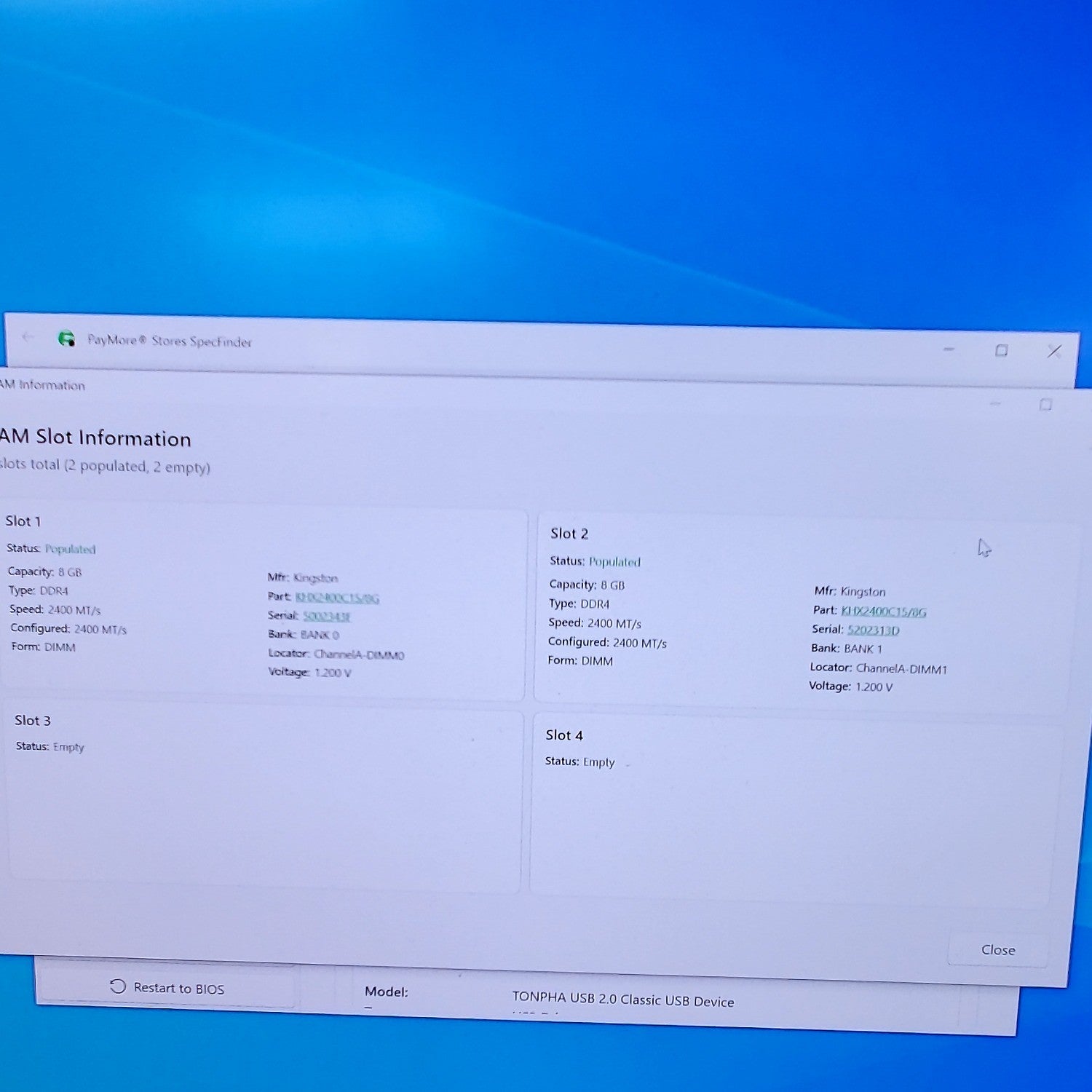Screen dimensions: 1092x1092
Task: Select the Slot 3 empty card
Action: pyautogui.click(x=266, y=797)
